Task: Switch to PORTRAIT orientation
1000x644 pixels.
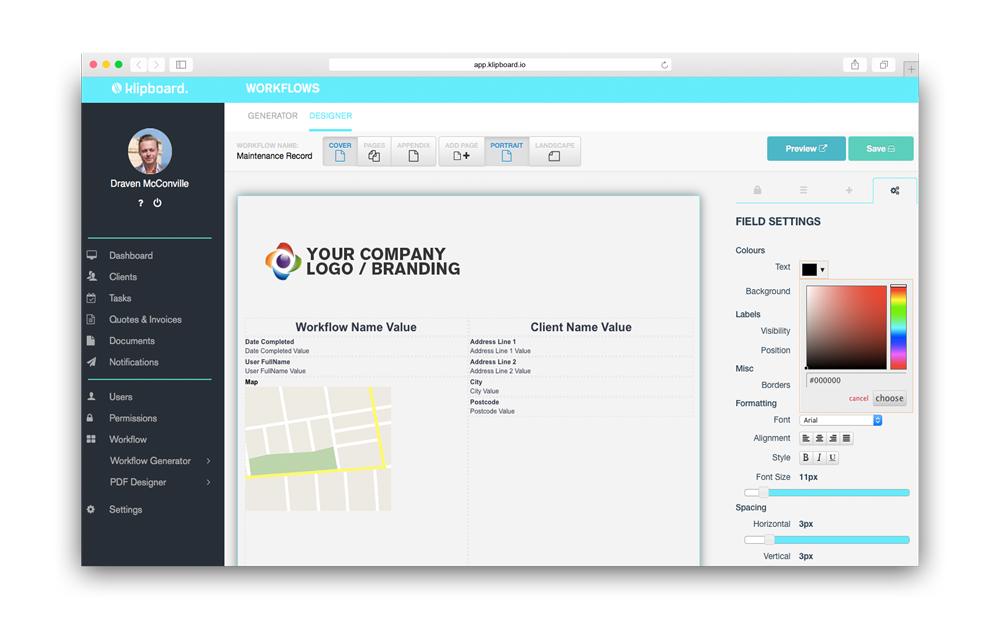Action: click(507, 150)
